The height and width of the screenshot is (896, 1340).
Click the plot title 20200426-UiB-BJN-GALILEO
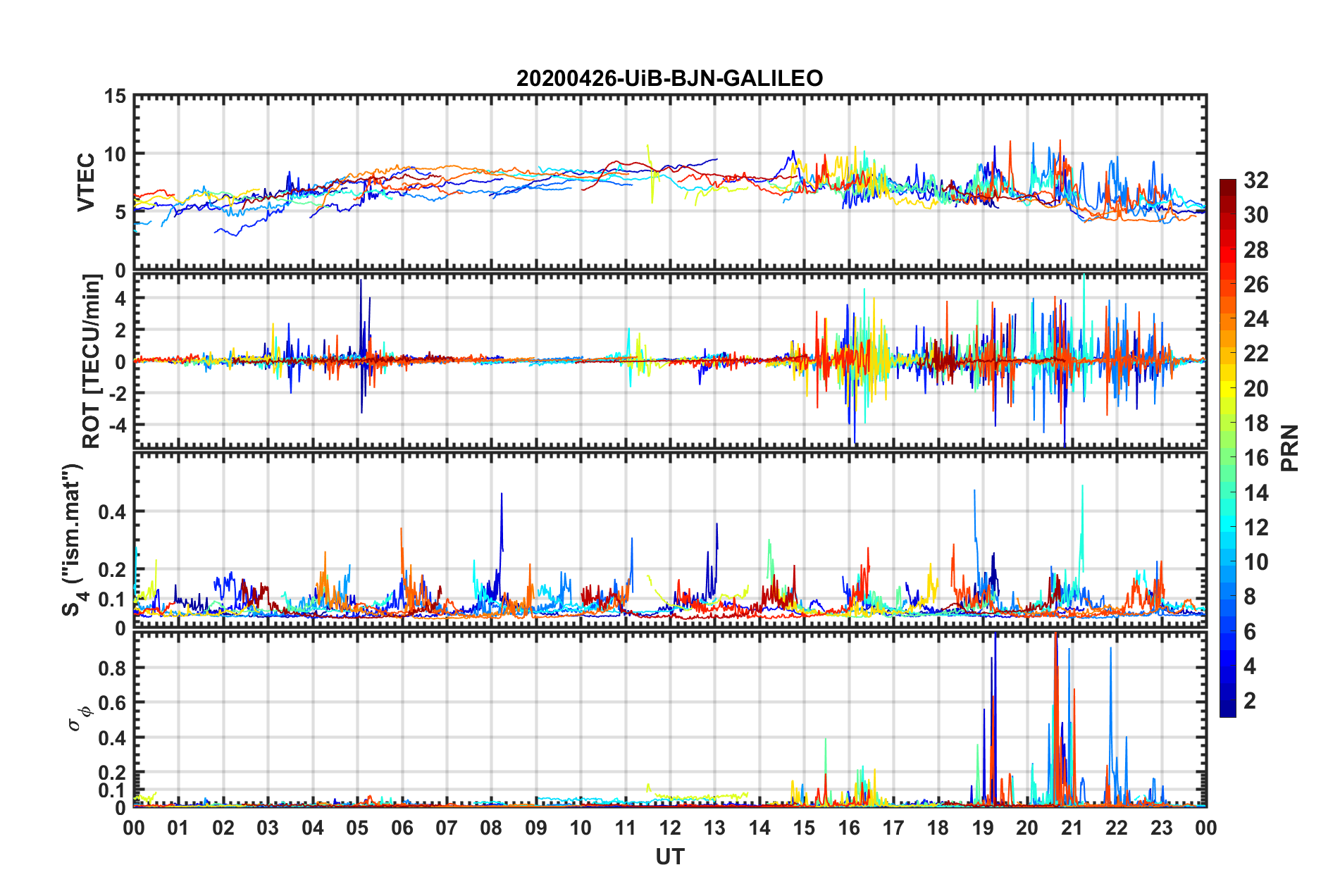point(669,78)
